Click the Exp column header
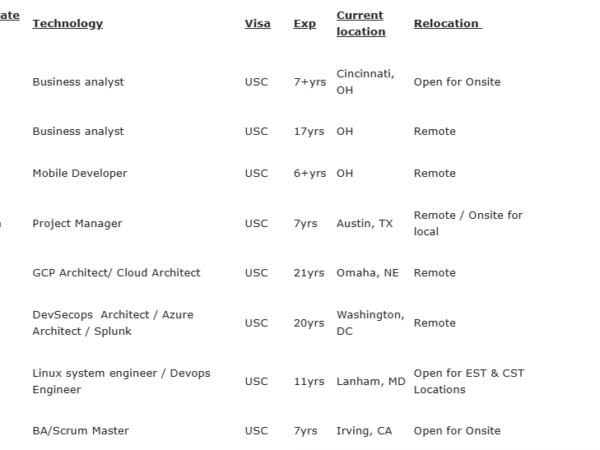This screenshot has height=450, width=600. click(305, 24)
